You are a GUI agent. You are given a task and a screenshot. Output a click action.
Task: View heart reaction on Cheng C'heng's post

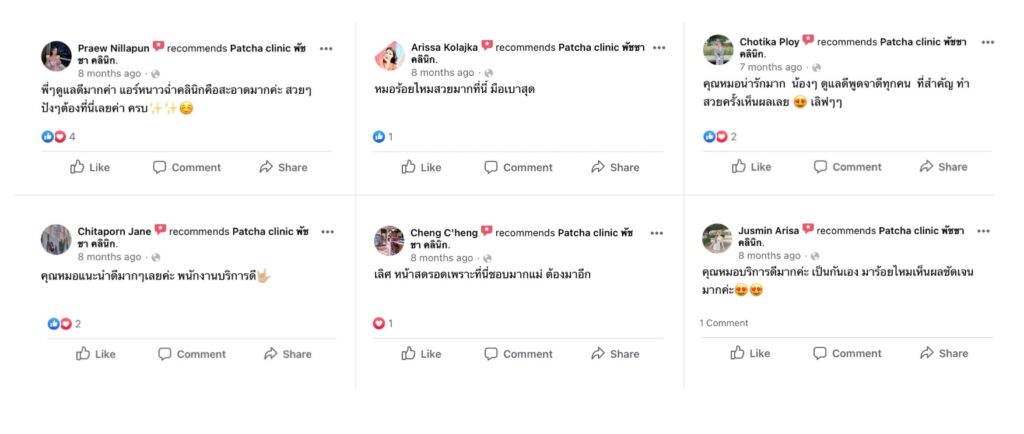(x=379, y=323)
